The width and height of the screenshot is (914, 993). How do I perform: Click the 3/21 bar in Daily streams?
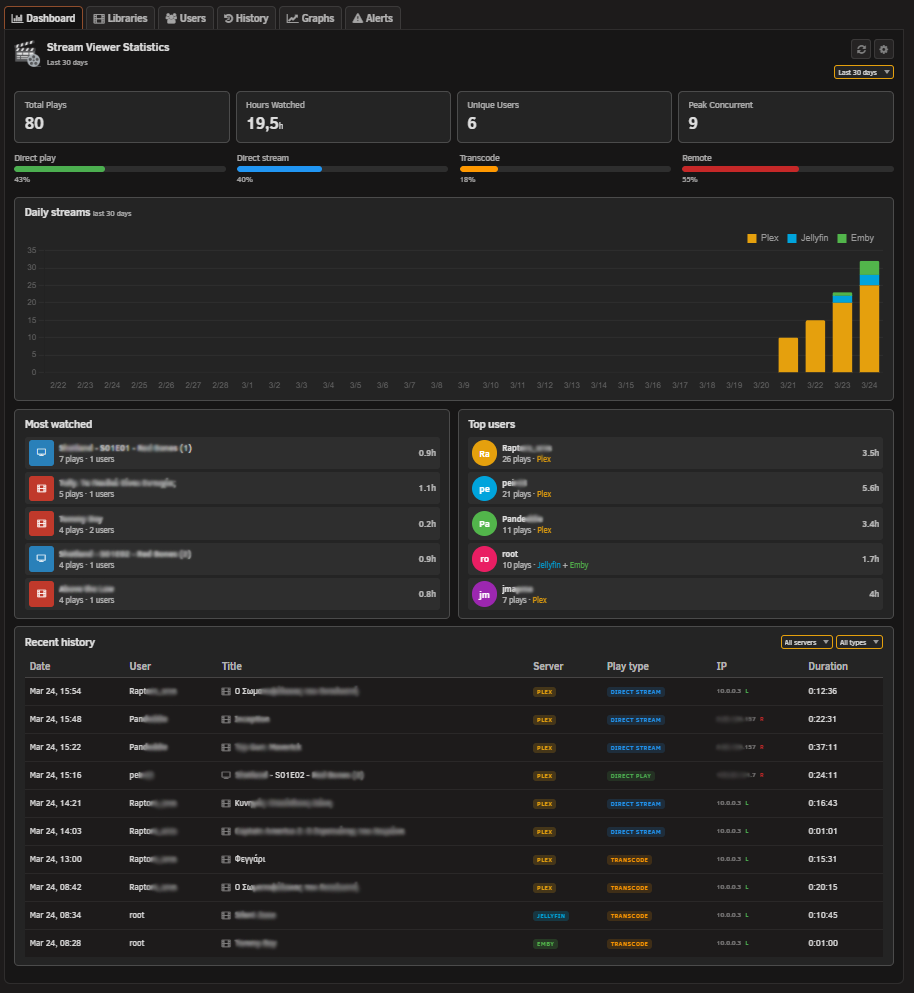click(x=788, y=355)
